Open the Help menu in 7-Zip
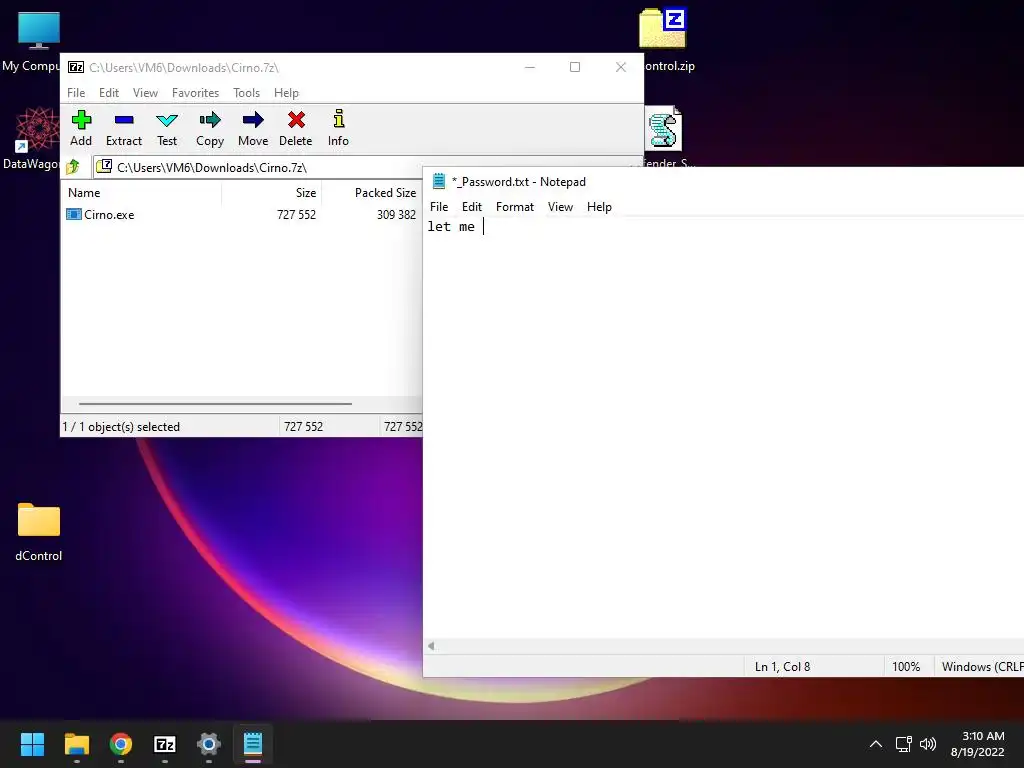This screenshot has width=1024, height=768. pyautogui.click(x=286, y=93)
